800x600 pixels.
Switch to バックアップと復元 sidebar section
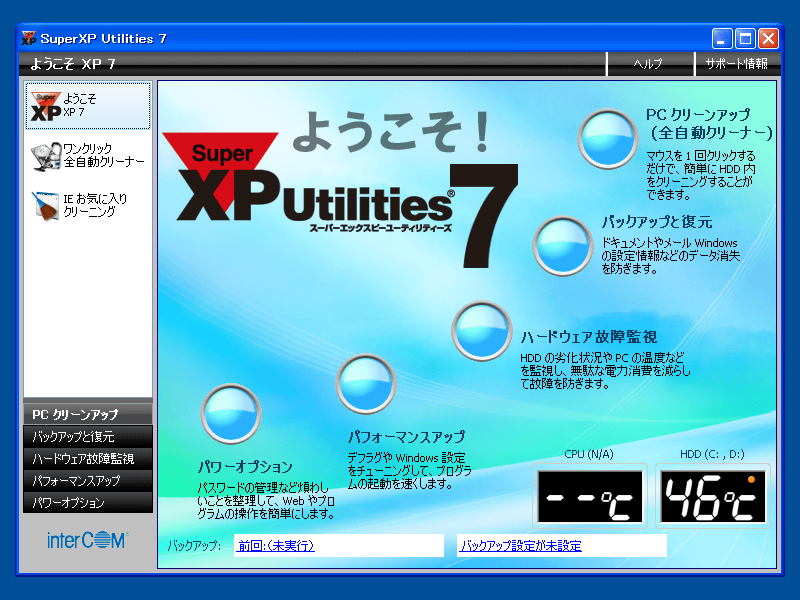(88, 437)
